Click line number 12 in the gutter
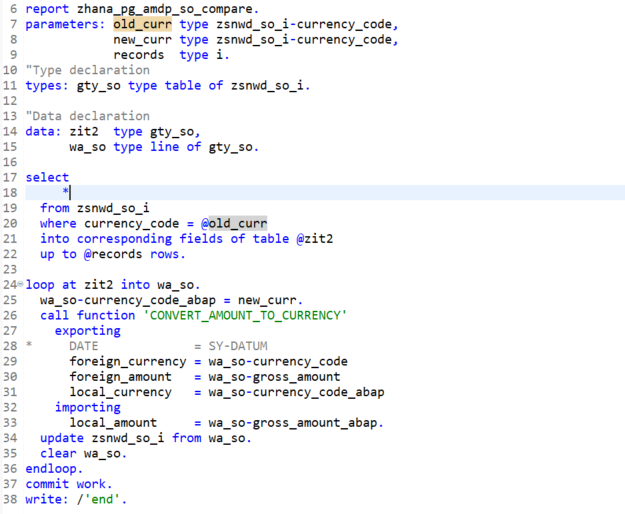 pyautogui.click(x=10, y=101)
